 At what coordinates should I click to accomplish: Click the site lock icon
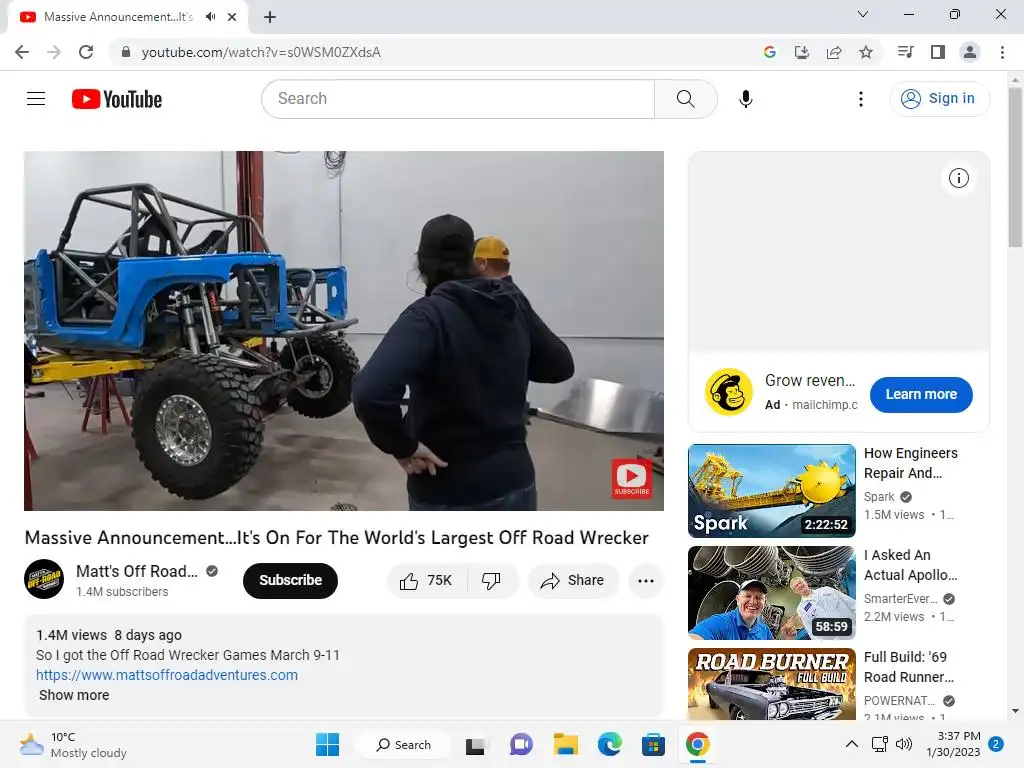(x=126, y=52)
